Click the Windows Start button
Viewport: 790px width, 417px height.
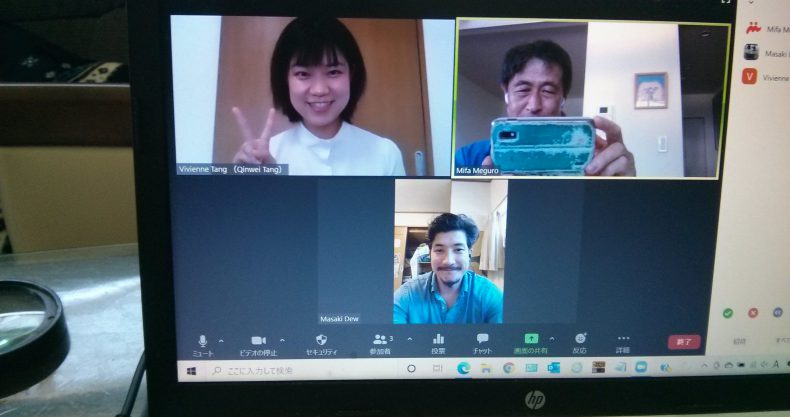coord(192,370)
